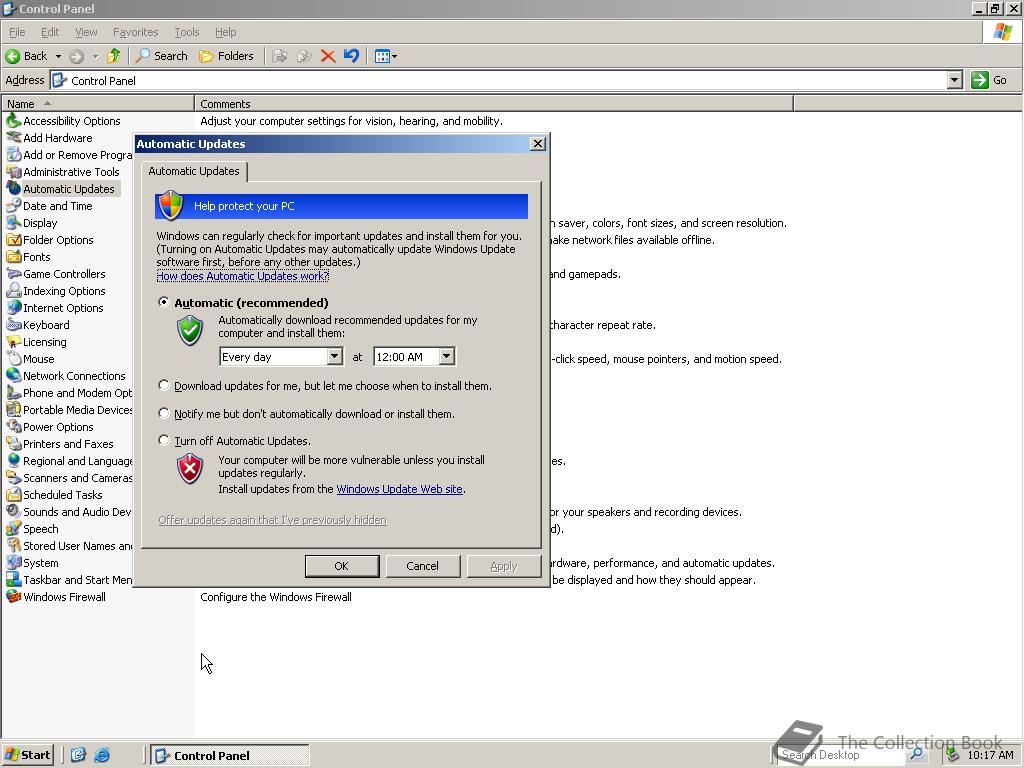Open the Scheduled Tasks icon
Viewport: 1024px width, 768px height.
[14, 494]
